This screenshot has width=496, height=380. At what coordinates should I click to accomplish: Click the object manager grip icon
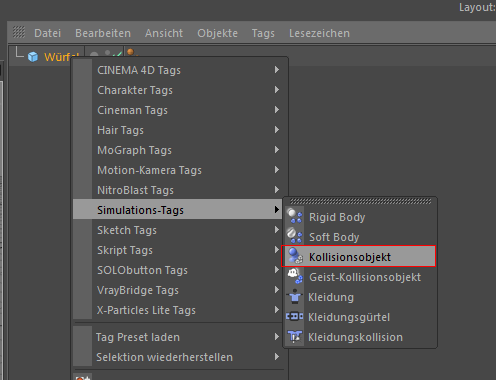pos(19,32)
